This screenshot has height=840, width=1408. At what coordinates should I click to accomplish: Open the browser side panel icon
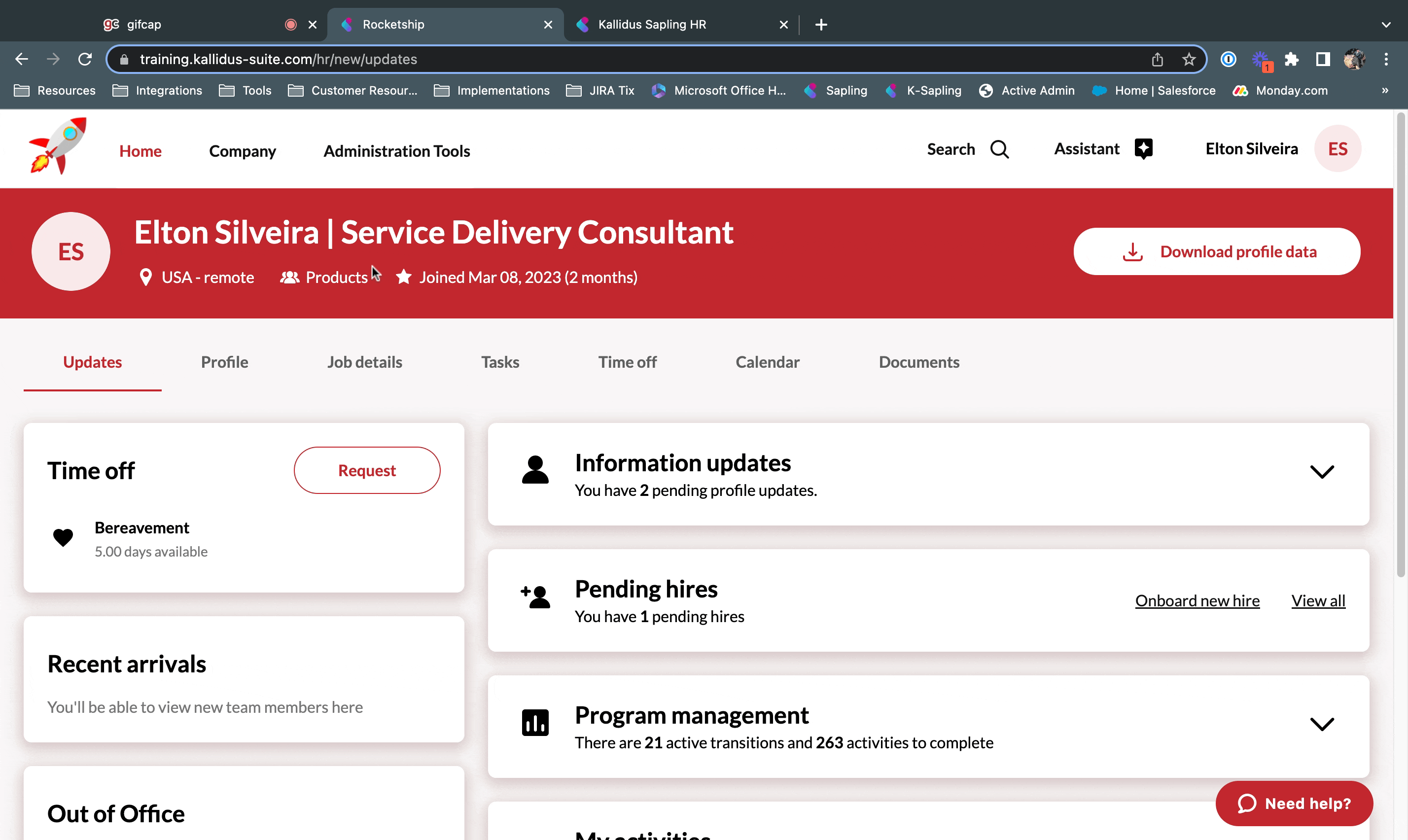1323,60
